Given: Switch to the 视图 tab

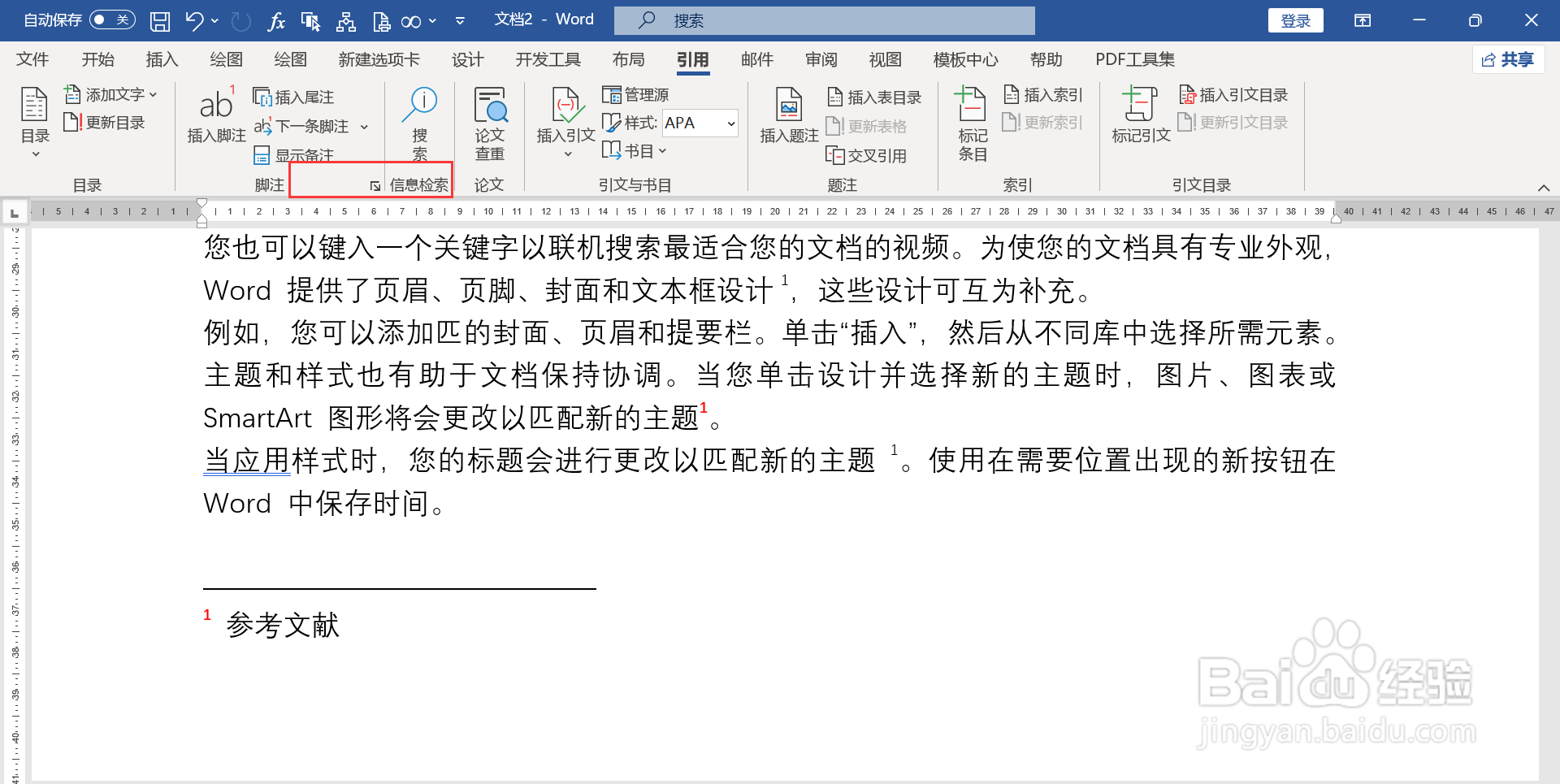Looking at the screenshot, I should click(x=885, y=59).
